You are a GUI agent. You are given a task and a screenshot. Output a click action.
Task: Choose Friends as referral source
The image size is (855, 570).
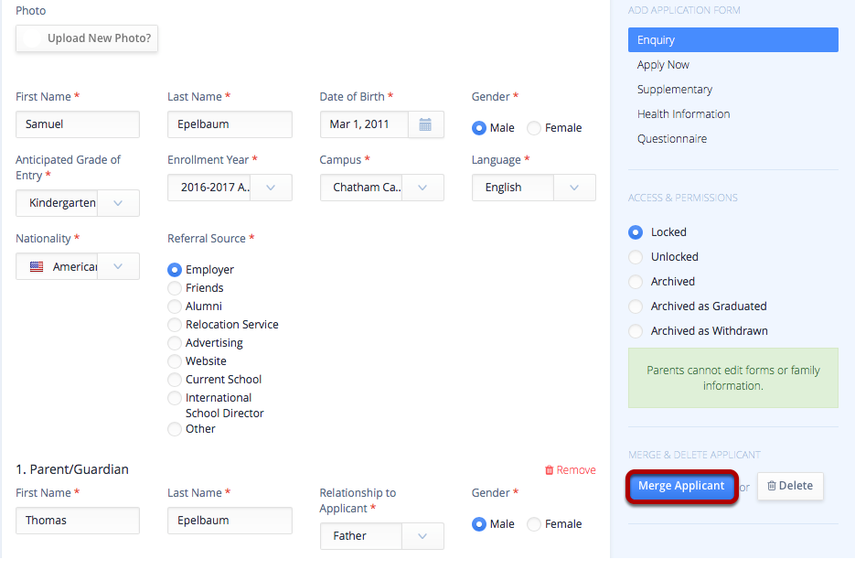175,288
